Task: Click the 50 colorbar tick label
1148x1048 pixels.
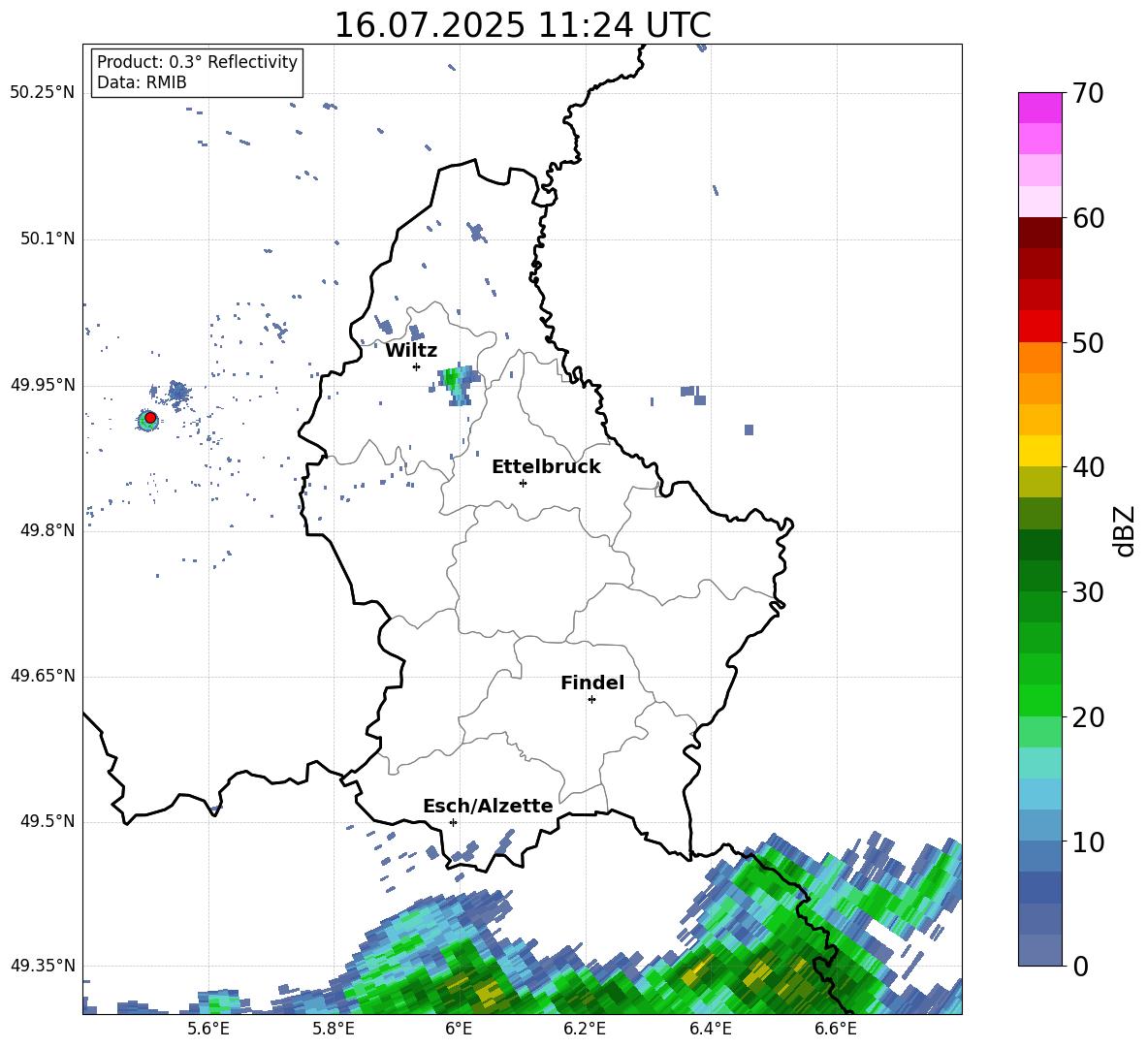Action: (x=1088, y=342)
